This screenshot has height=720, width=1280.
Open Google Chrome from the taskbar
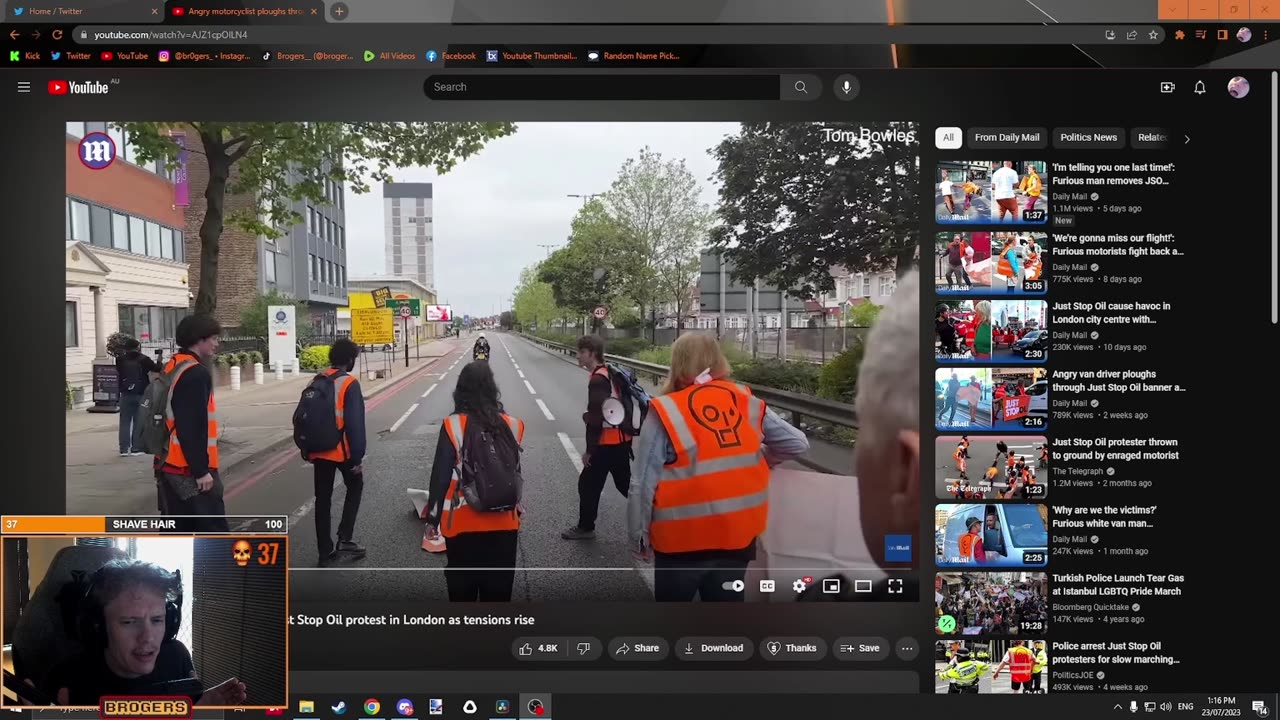(x=372, y=707)
